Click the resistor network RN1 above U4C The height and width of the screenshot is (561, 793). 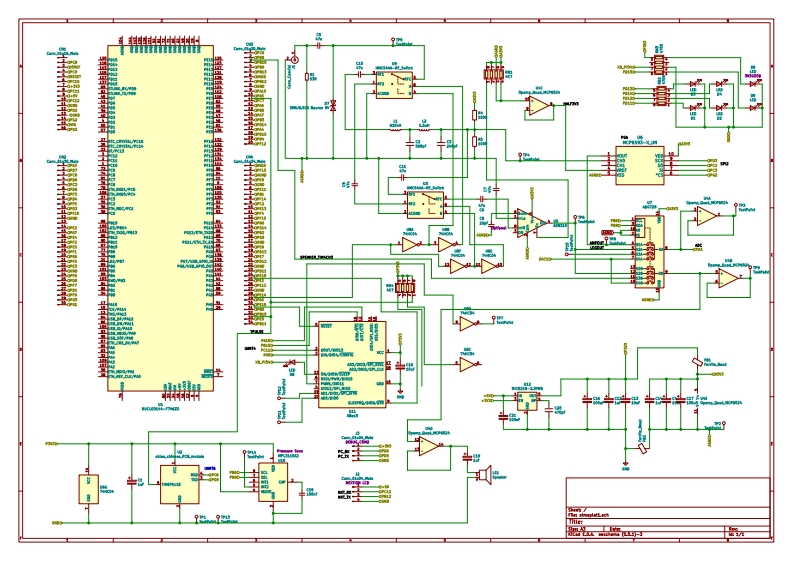tap(495, 73)
